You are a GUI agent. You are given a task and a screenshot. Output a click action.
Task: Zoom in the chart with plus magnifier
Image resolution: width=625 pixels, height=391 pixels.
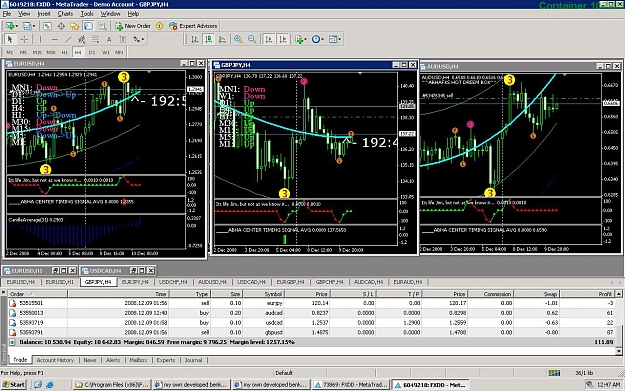(x=238, y=39)
